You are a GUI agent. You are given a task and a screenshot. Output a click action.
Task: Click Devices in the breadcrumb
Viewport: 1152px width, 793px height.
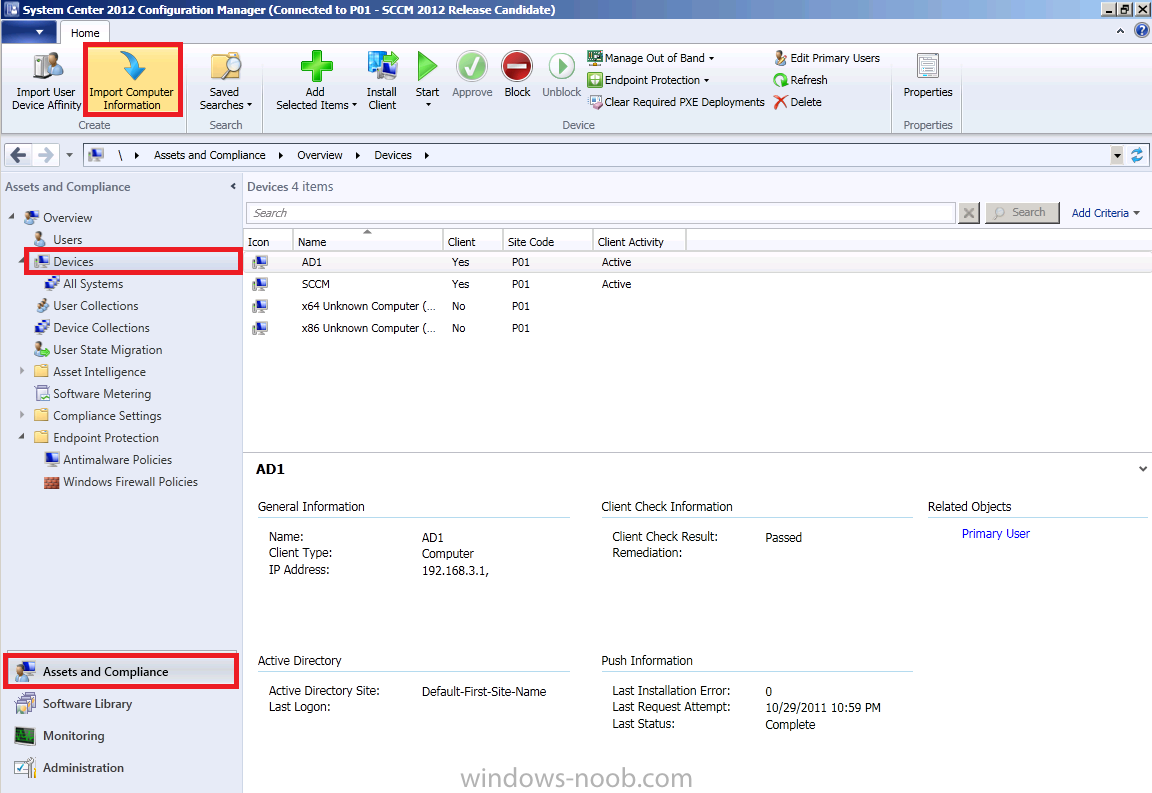tap(393, 155)
